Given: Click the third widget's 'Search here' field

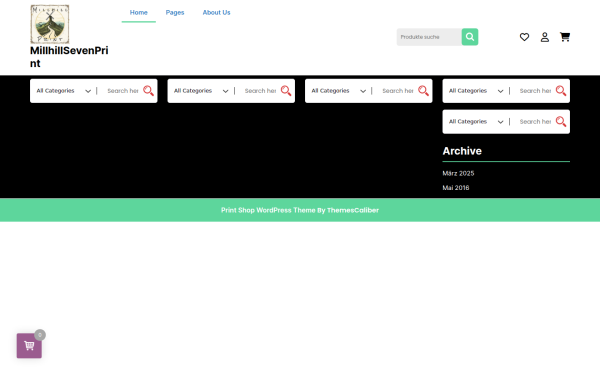Looking at the screenshot, I should pos(397,91).
